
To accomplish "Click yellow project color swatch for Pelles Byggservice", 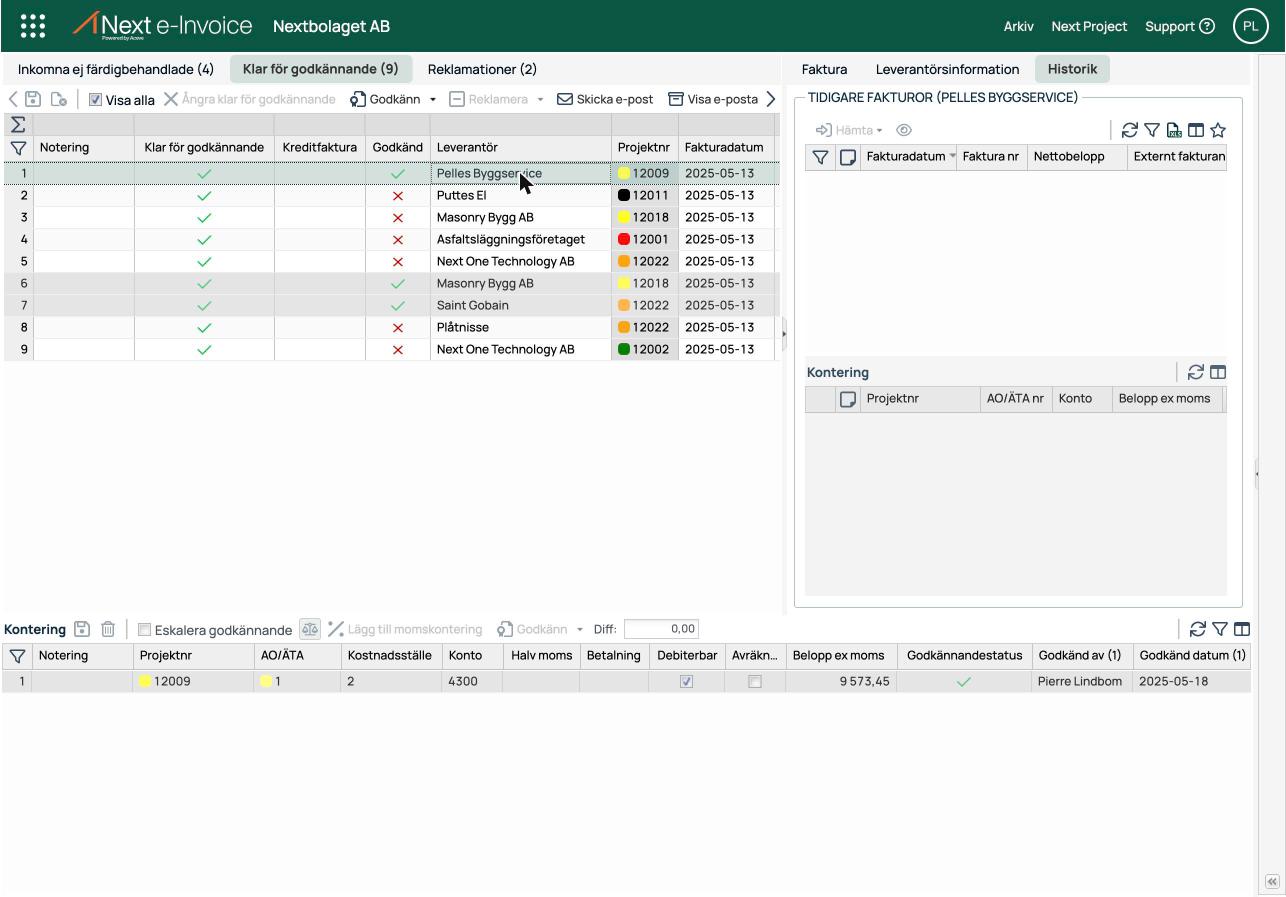I will pos(624,174).
